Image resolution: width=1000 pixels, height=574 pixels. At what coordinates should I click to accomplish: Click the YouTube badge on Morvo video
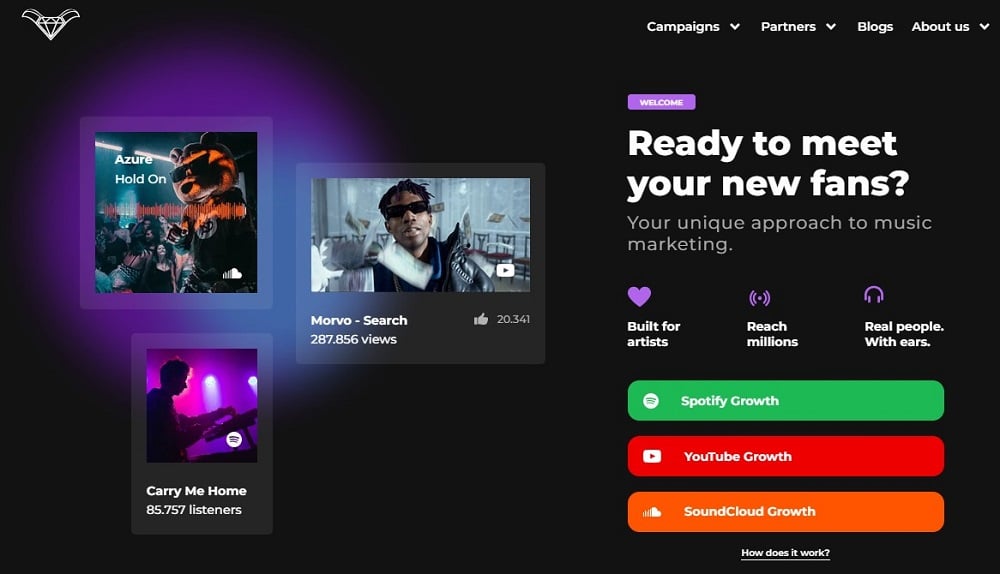coord(505,270)
